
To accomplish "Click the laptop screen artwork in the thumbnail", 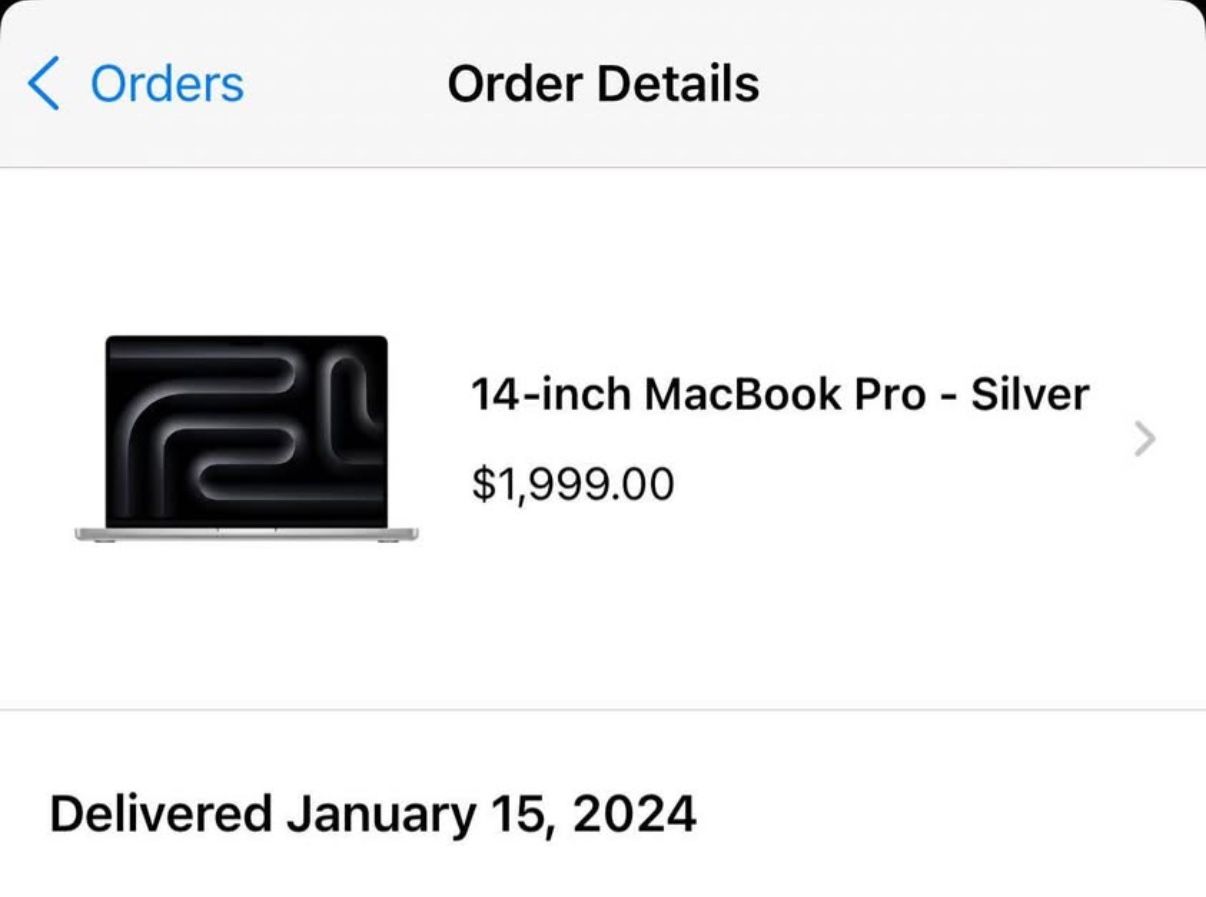I will (250, 430).
